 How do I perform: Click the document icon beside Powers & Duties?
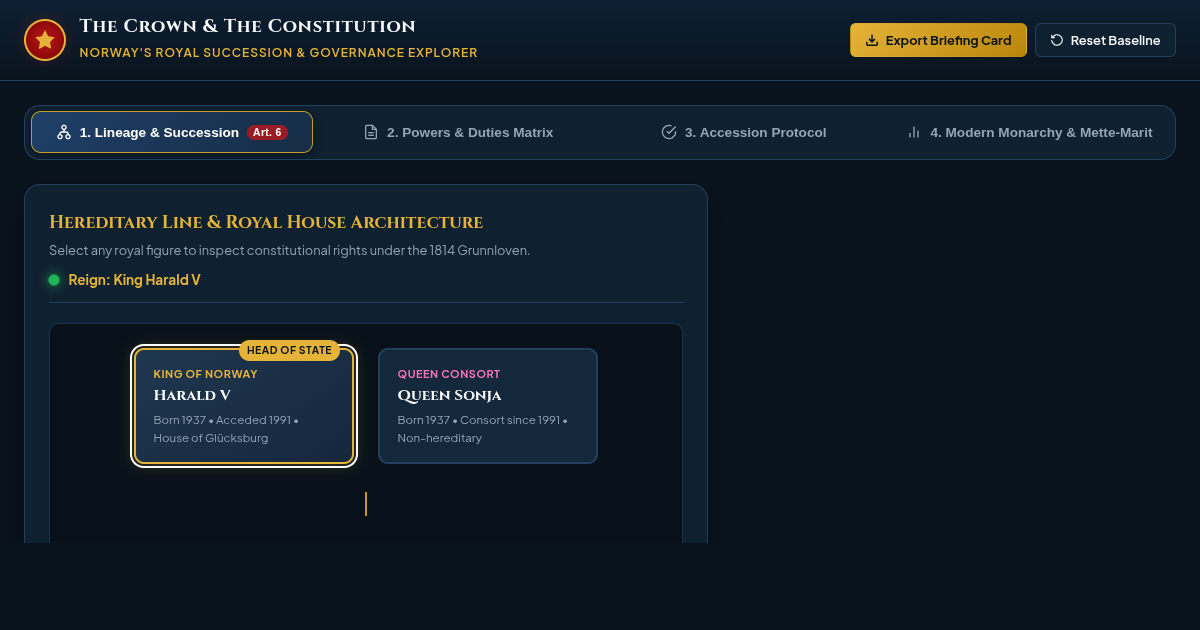(371, 132)
